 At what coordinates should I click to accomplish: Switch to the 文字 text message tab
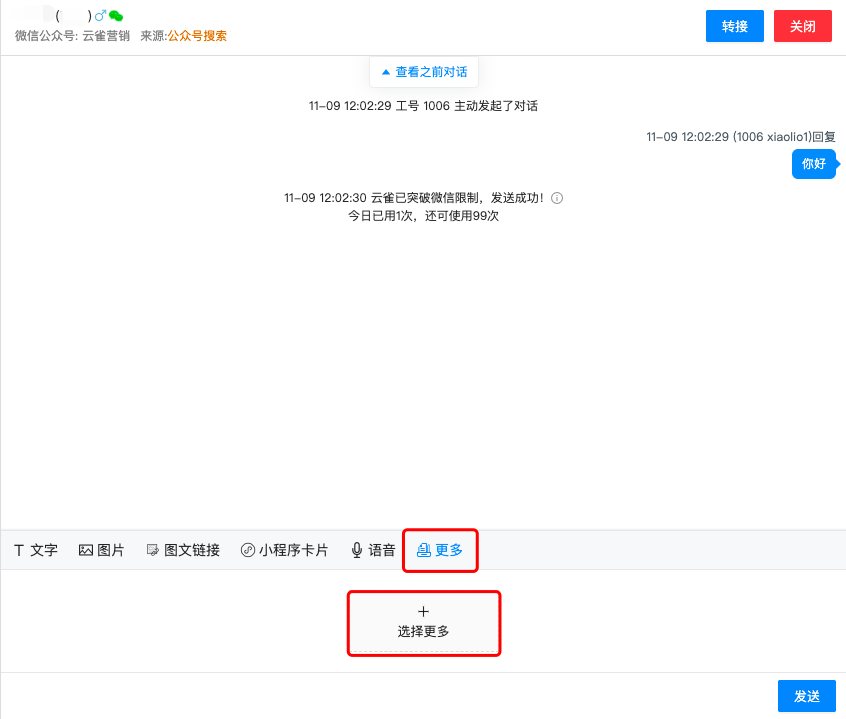35,549
